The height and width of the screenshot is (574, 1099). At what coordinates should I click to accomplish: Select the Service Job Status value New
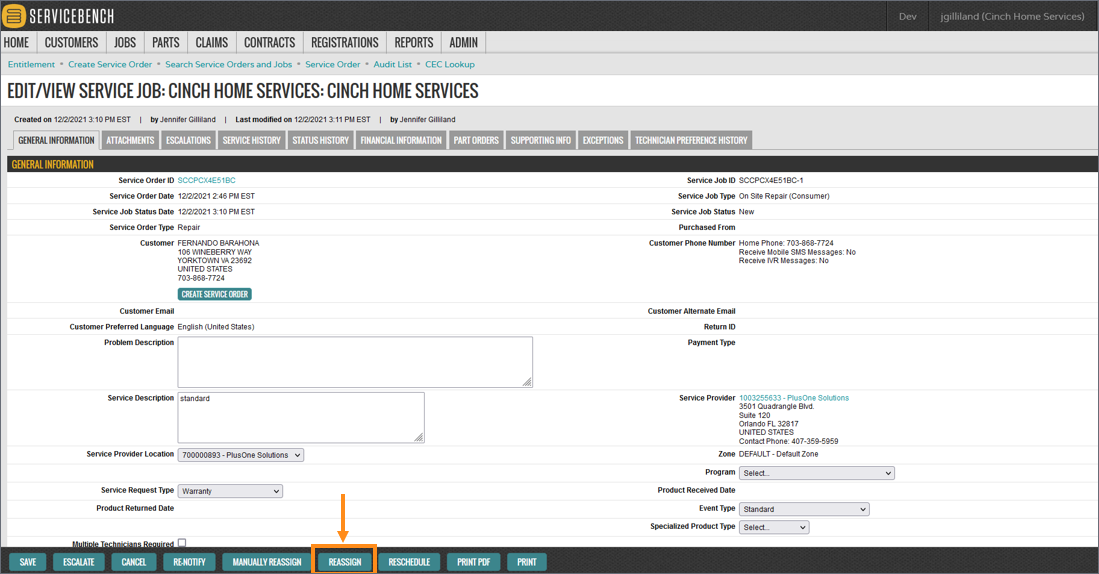[746, 212]
